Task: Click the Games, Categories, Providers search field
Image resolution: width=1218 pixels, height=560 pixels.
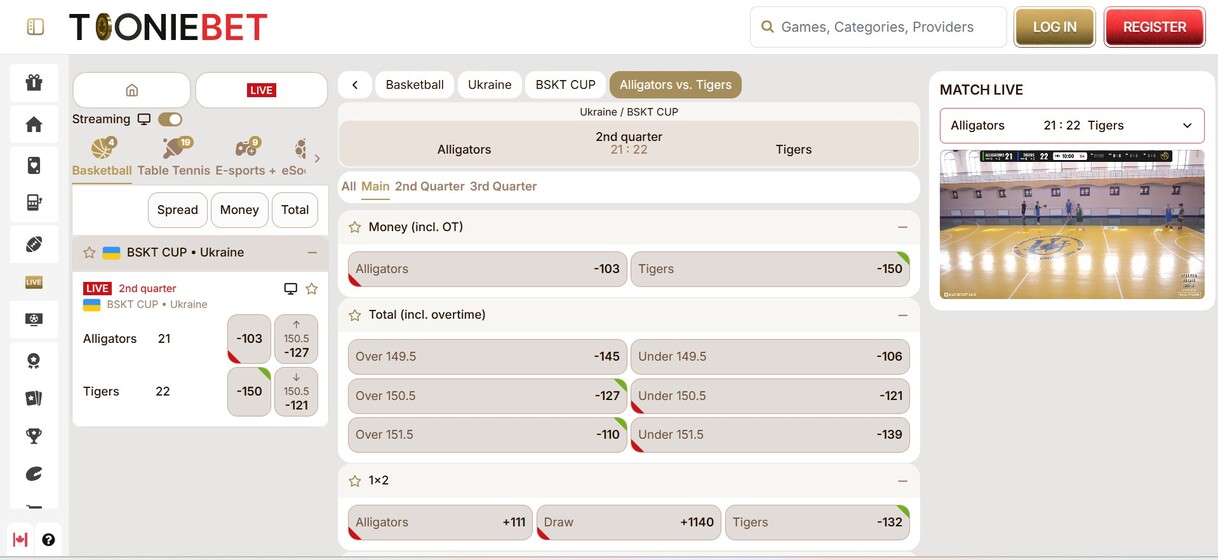Action: (x=878, y=27)
